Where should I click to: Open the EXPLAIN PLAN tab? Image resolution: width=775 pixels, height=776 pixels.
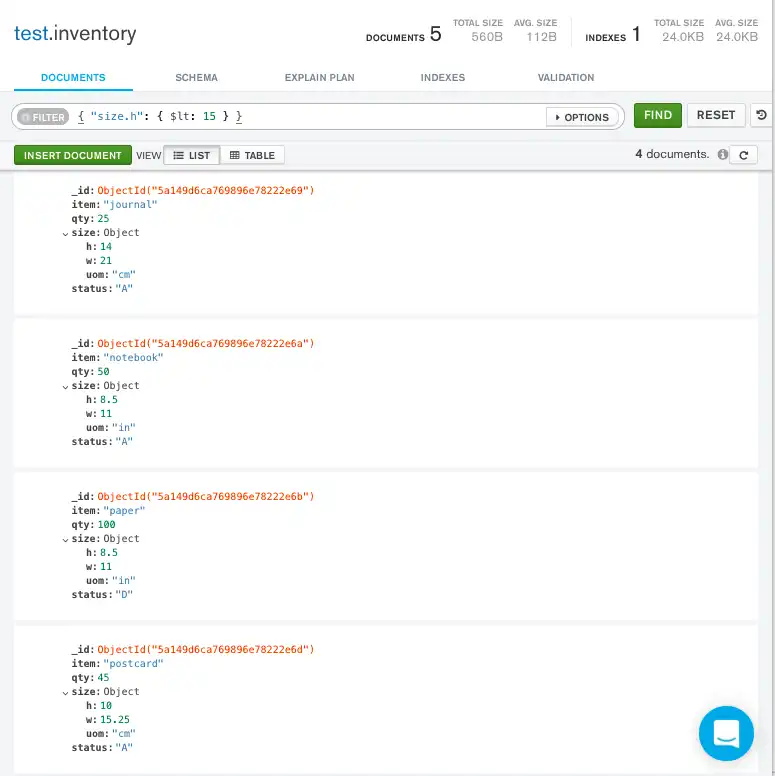(319, 78)
